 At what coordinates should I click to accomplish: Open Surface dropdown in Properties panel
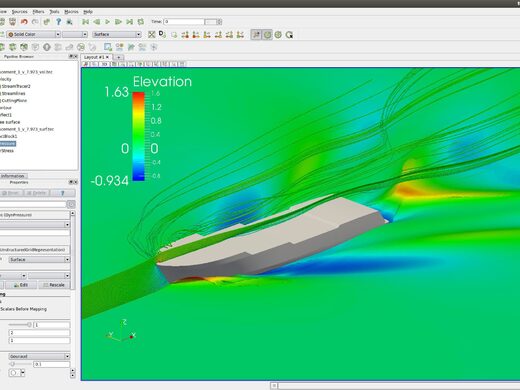(39, 259)
